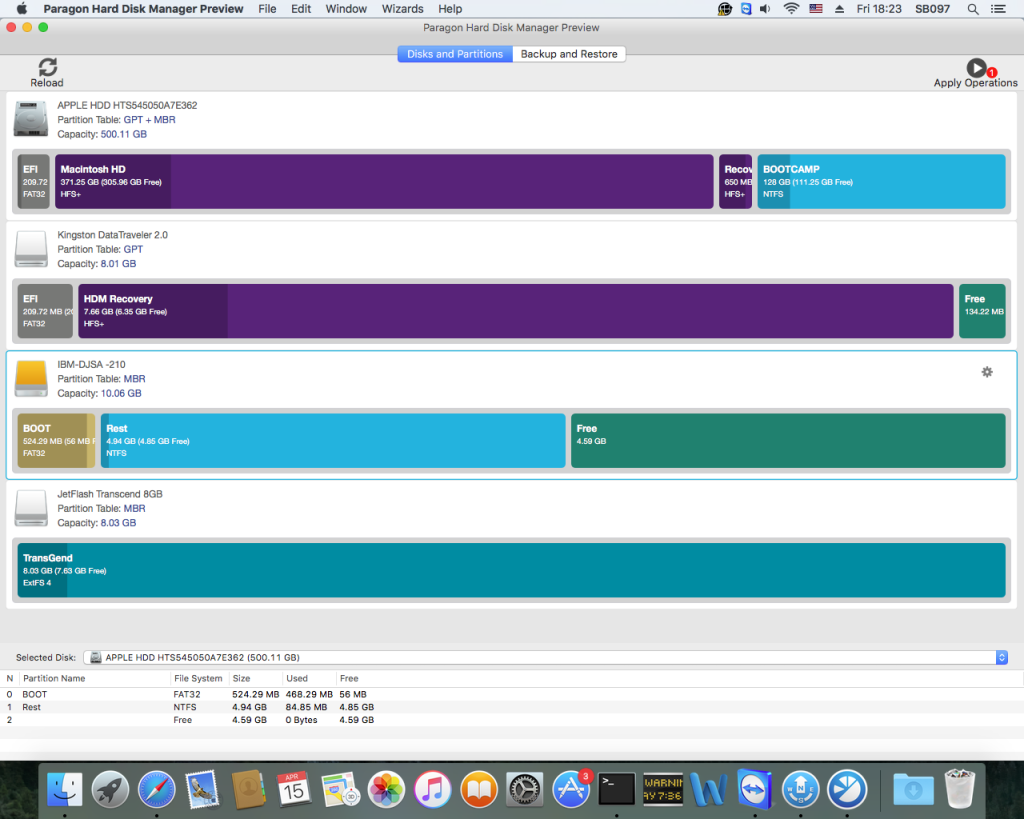Select HDM Recovery partition block
The height and width of the screenshot is (819, 1024).
(515, 311)
